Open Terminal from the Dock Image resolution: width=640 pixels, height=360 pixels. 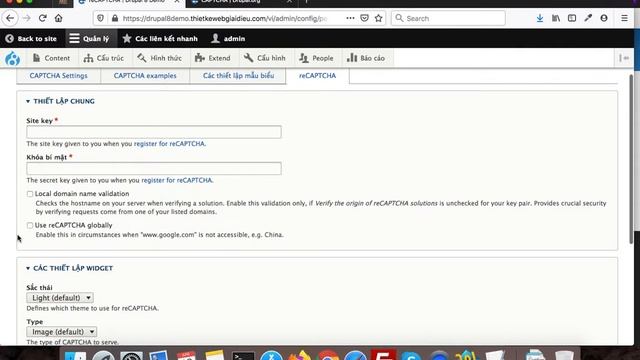pos(243,356)
